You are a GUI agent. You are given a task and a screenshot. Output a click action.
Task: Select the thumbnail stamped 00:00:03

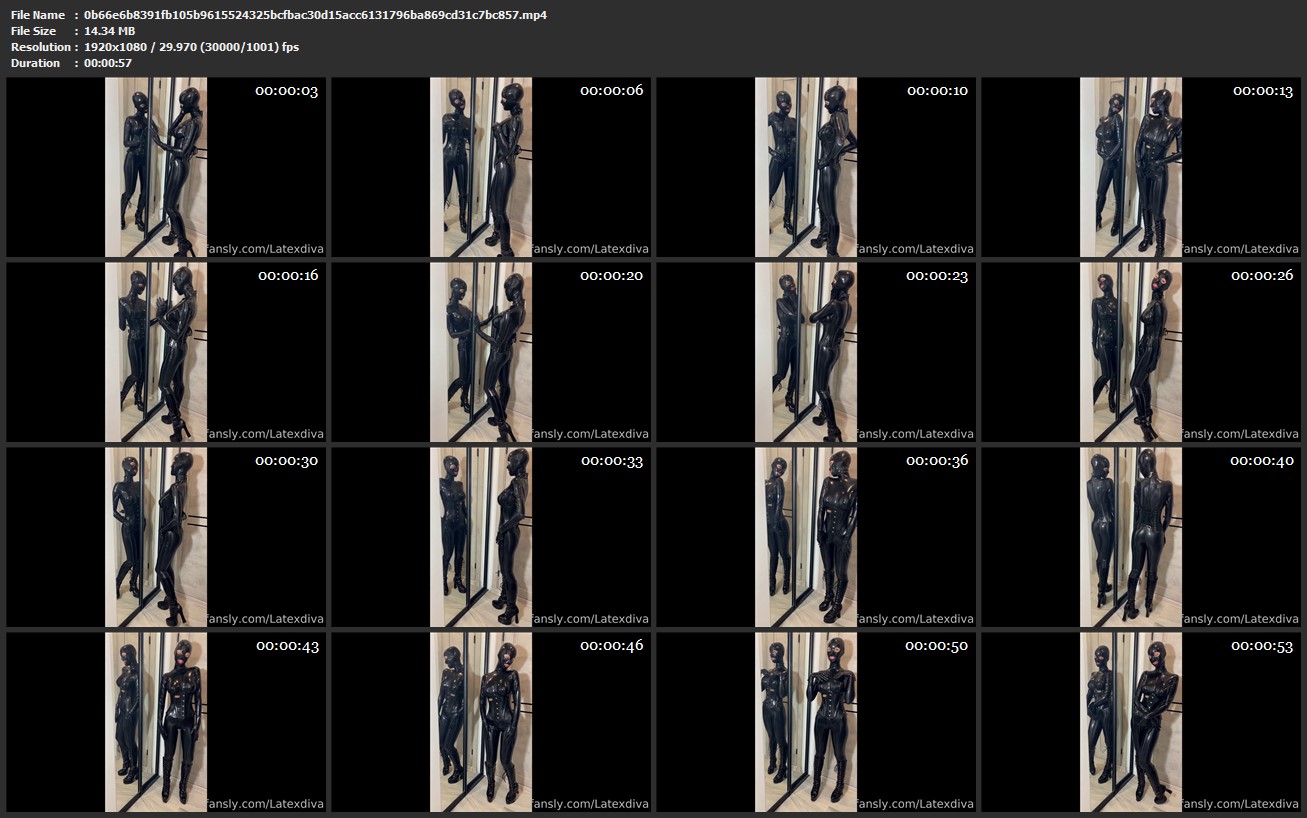pyautogui.click(x=166, y=167)
